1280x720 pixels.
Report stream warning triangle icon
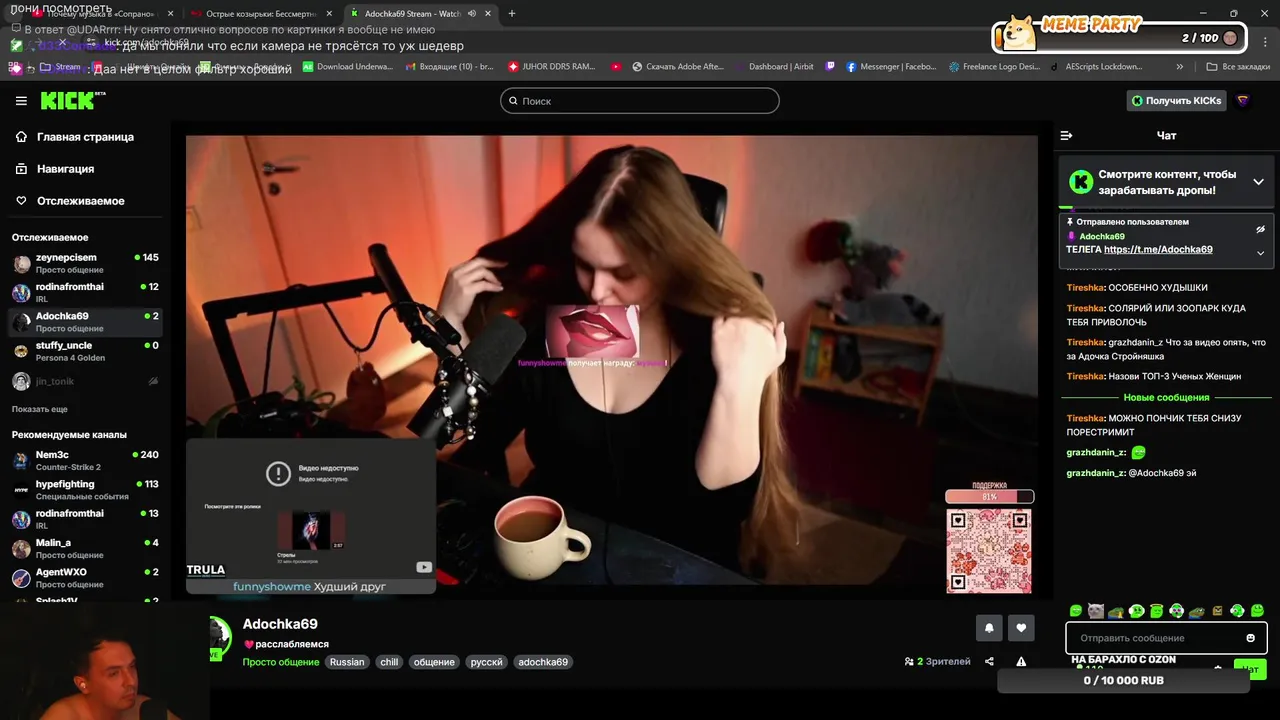pos(1021,661)
